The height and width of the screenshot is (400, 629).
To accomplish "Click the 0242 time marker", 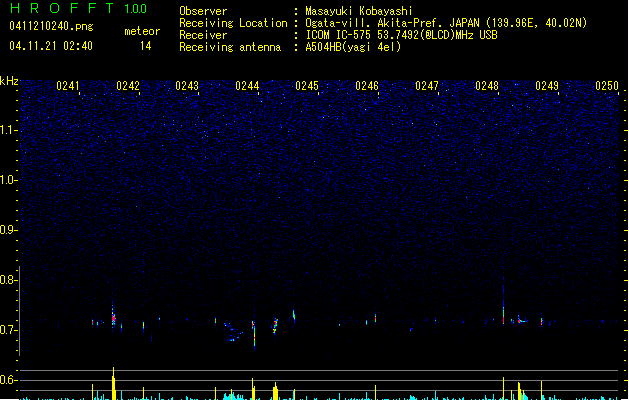I will (128, 86).
